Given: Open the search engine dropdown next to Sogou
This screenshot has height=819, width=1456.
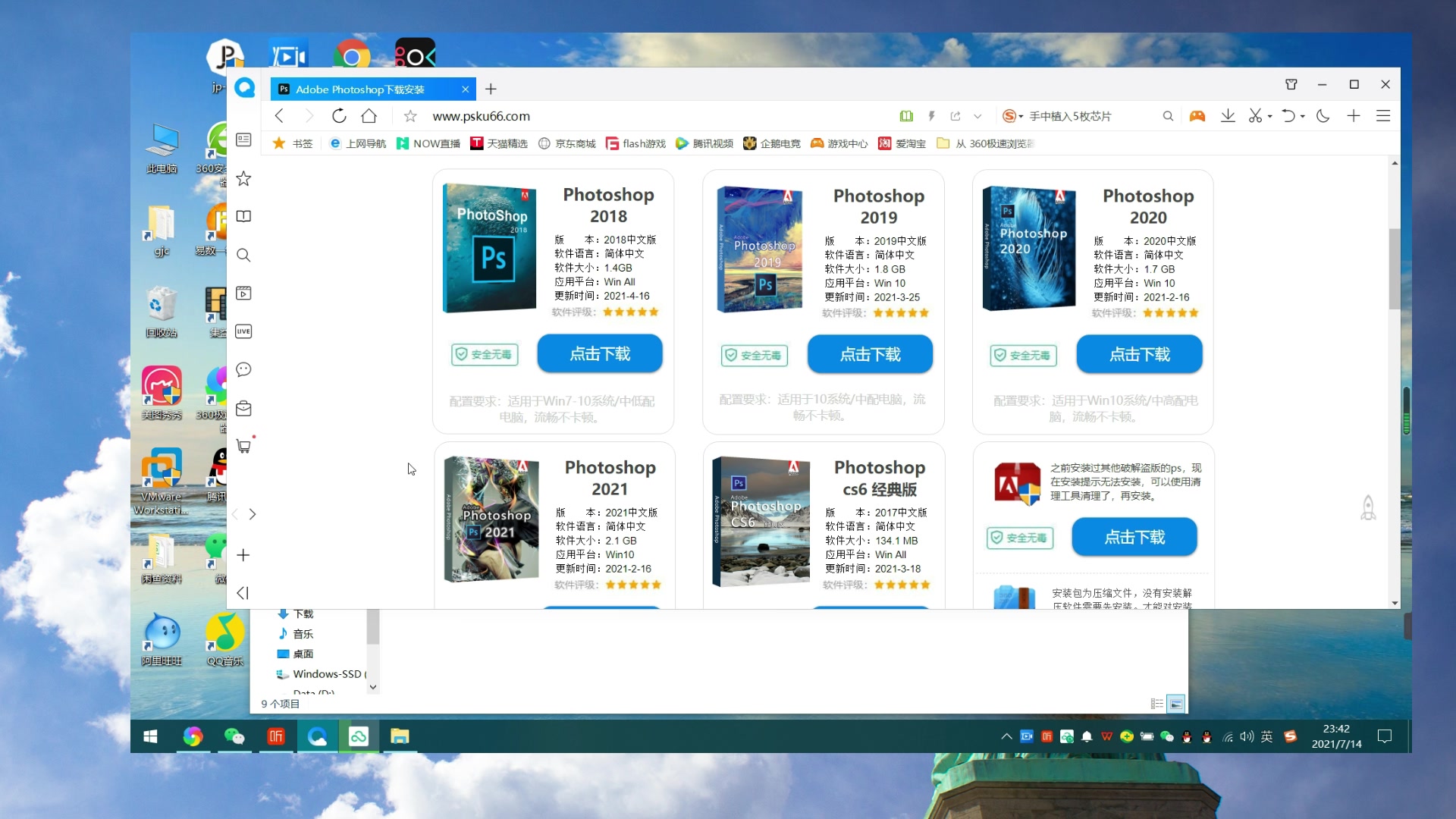Looking at the screenshot, I should 1020,115.
